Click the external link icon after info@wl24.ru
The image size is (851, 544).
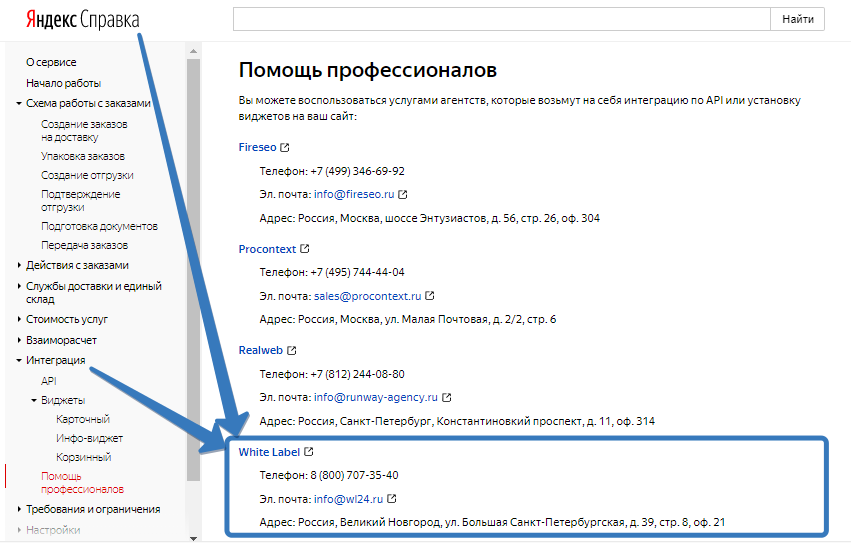tap(392, 498)
